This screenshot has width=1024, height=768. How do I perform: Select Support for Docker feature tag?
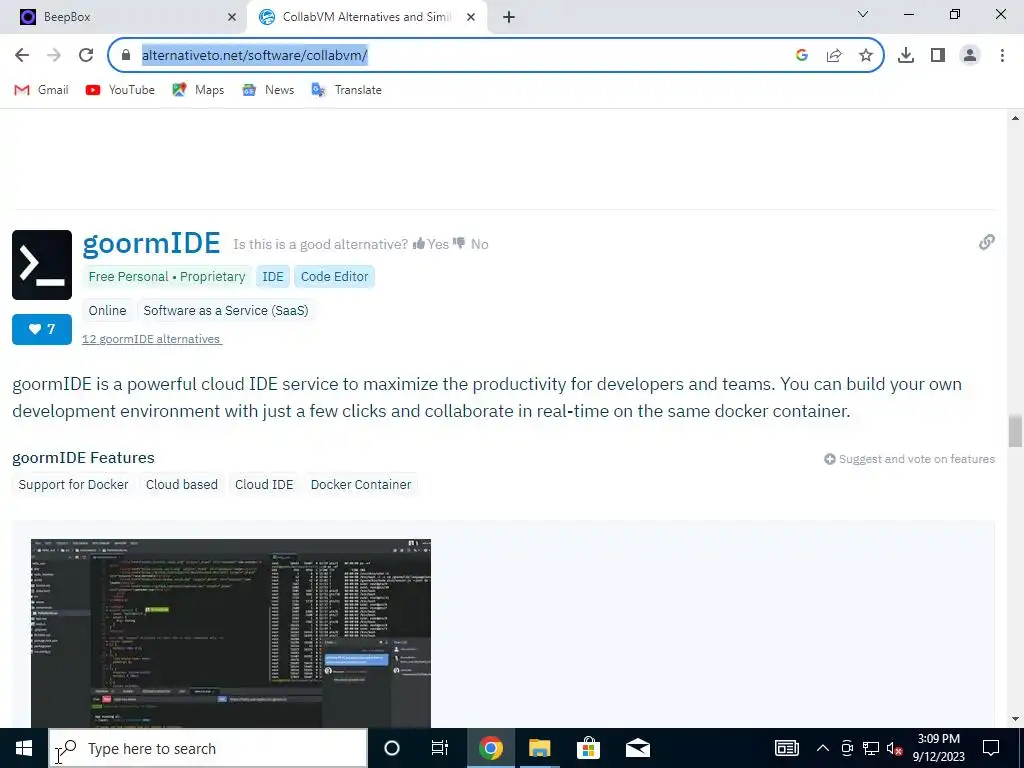(x=74, y=485)
